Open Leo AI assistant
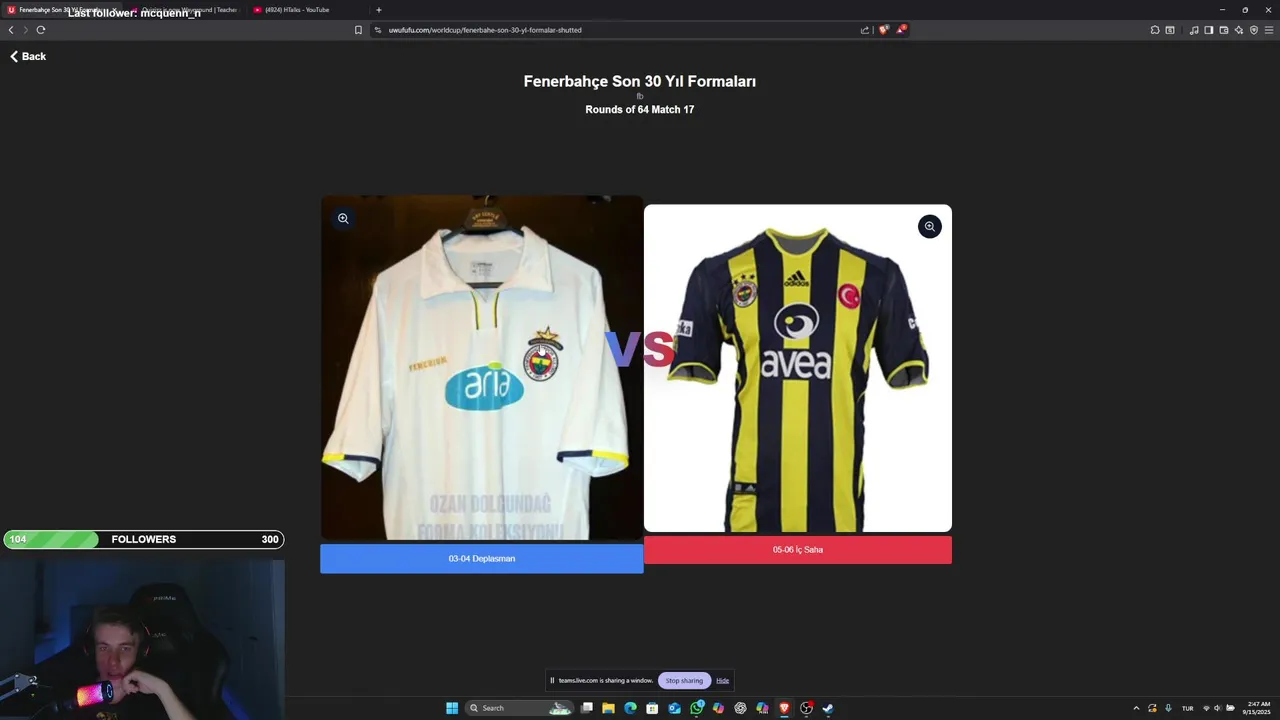Screen dimensions: 1280x720 [x=1239, y=30]
